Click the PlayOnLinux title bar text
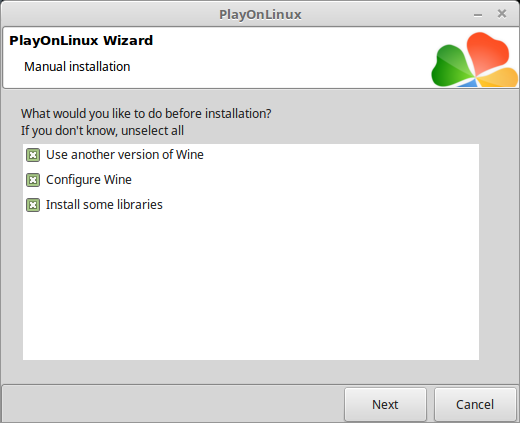Image resolution: width=520 pixels, height=423 pixels. [260, 14]
